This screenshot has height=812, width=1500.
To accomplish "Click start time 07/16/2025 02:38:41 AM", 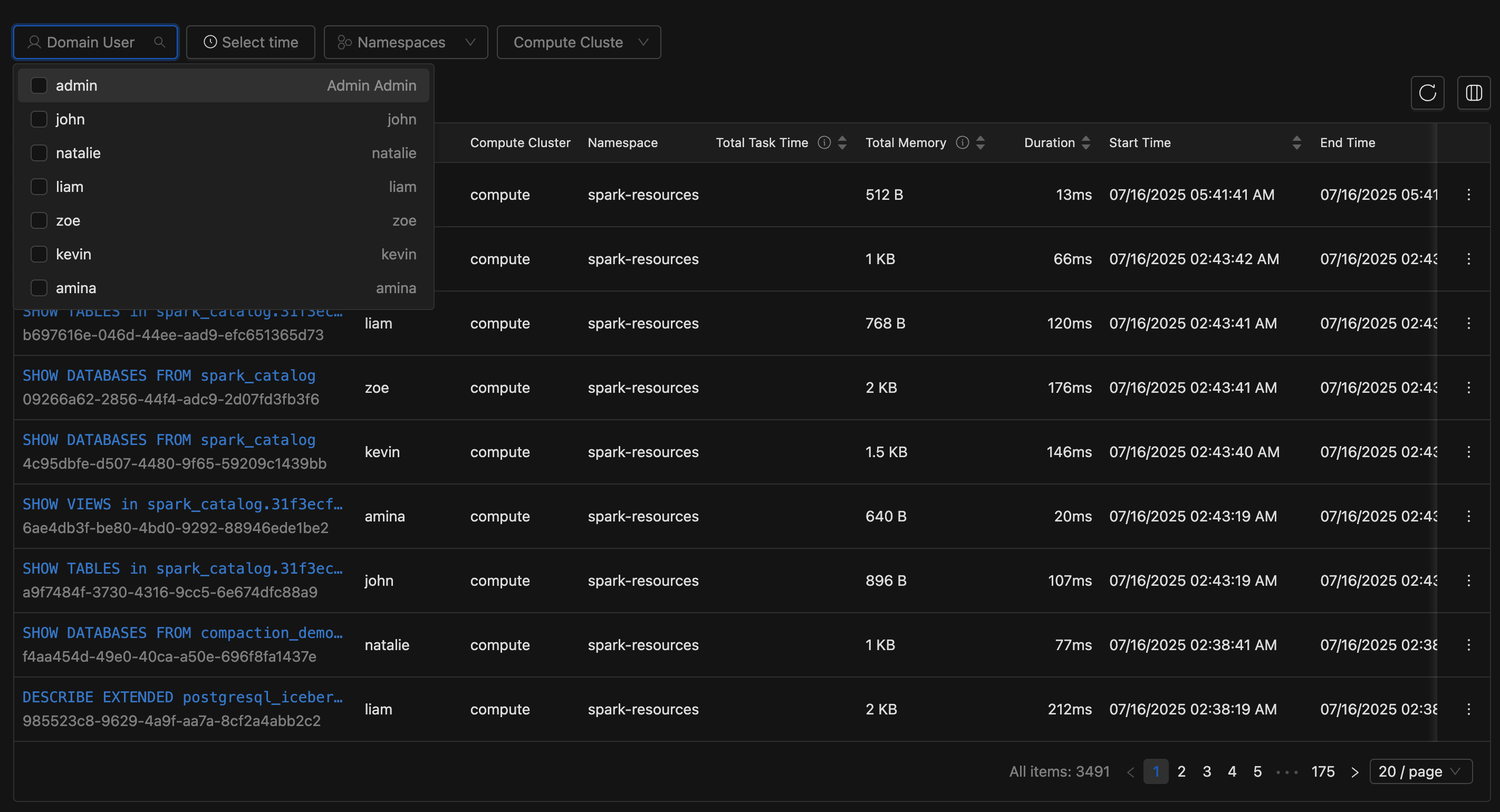I will 1193,645.
